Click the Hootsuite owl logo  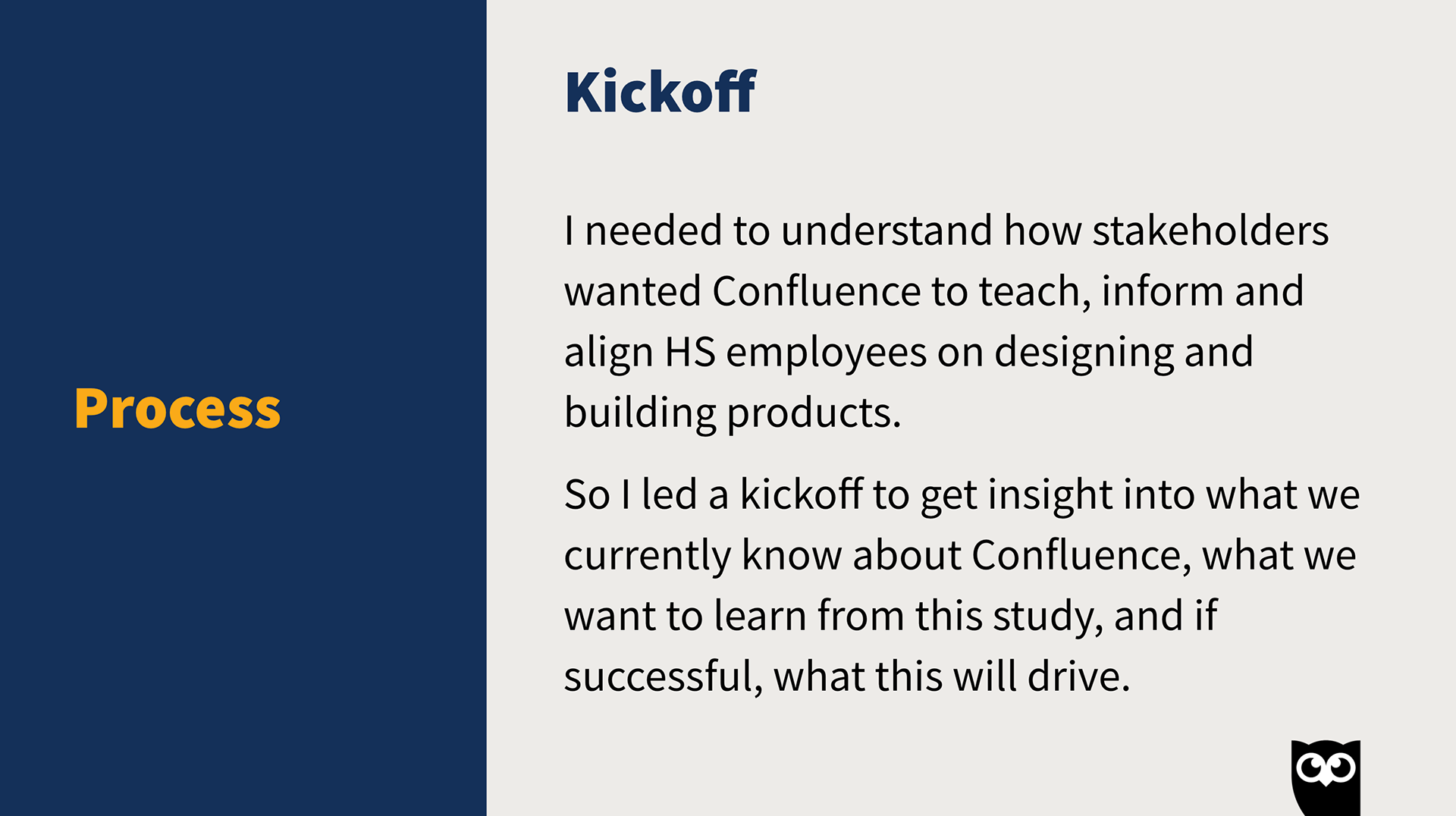(x=1326, y=777)
